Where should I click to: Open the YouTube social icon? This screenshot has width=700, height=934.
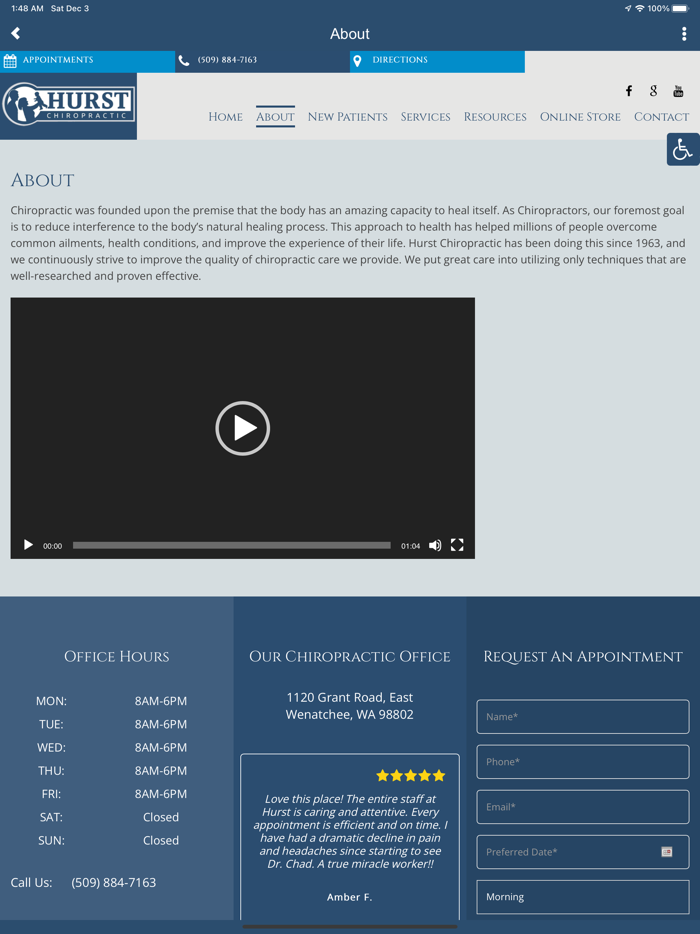point(678,91)
